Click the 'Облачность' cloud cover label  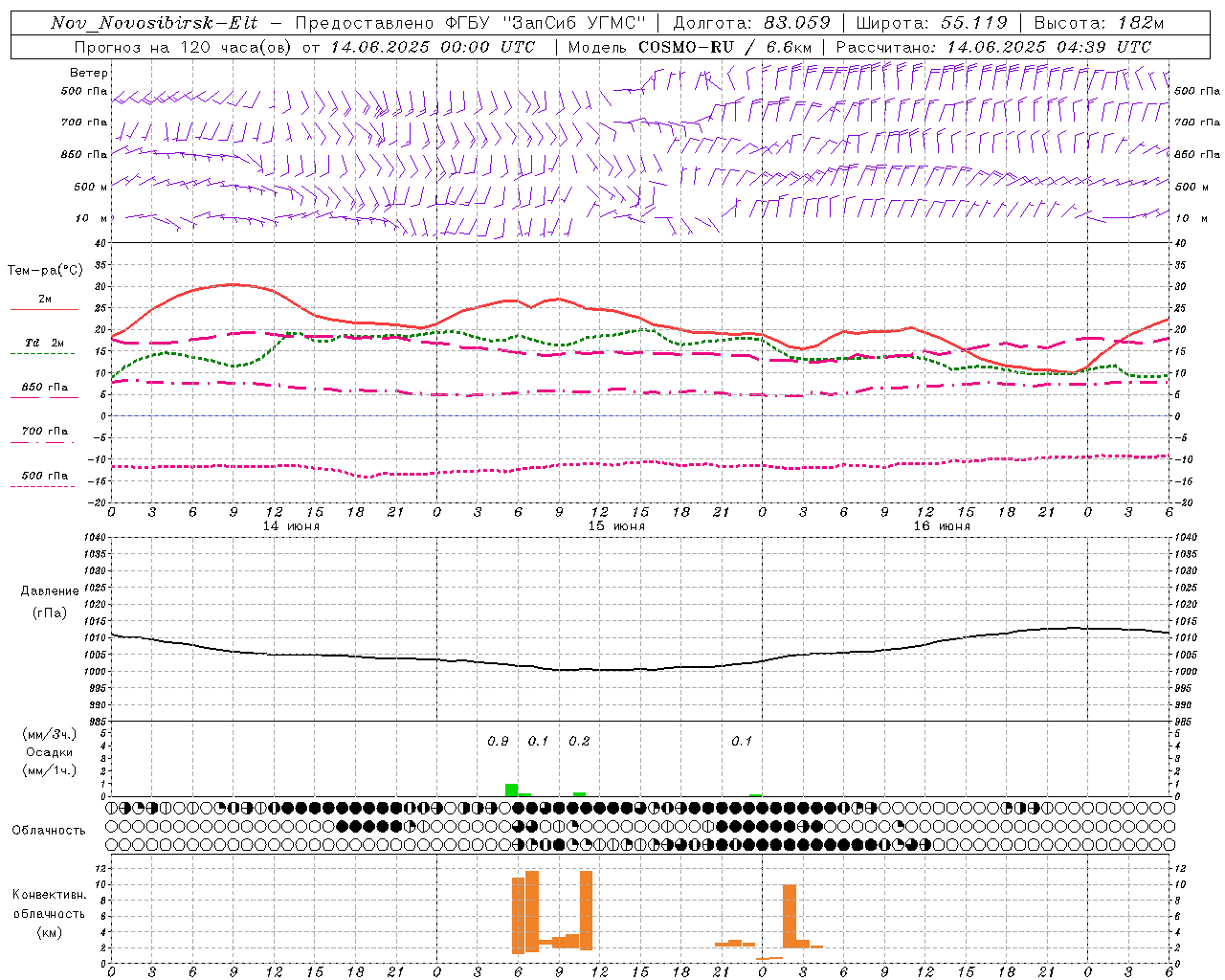click(x=49, y=831)
